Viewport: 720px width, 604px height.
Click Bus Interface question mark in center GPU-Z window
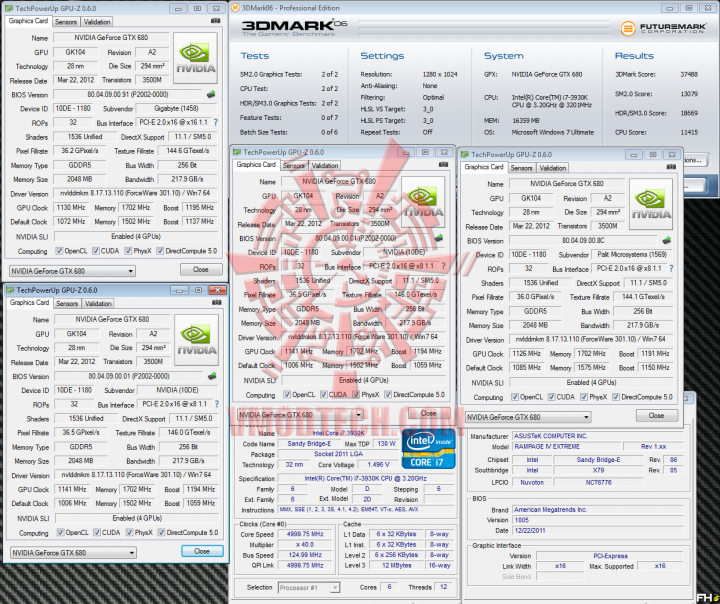coord(444,266)
